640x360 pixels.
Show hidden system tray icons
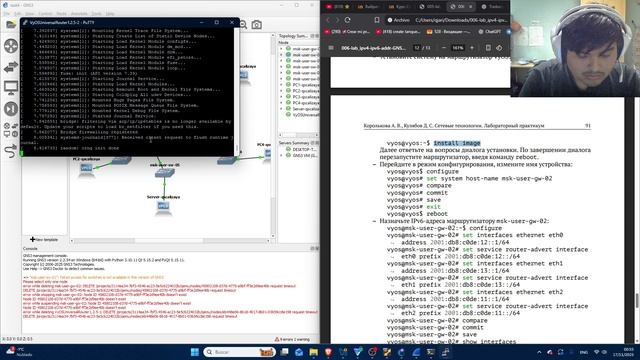[539, 352]
